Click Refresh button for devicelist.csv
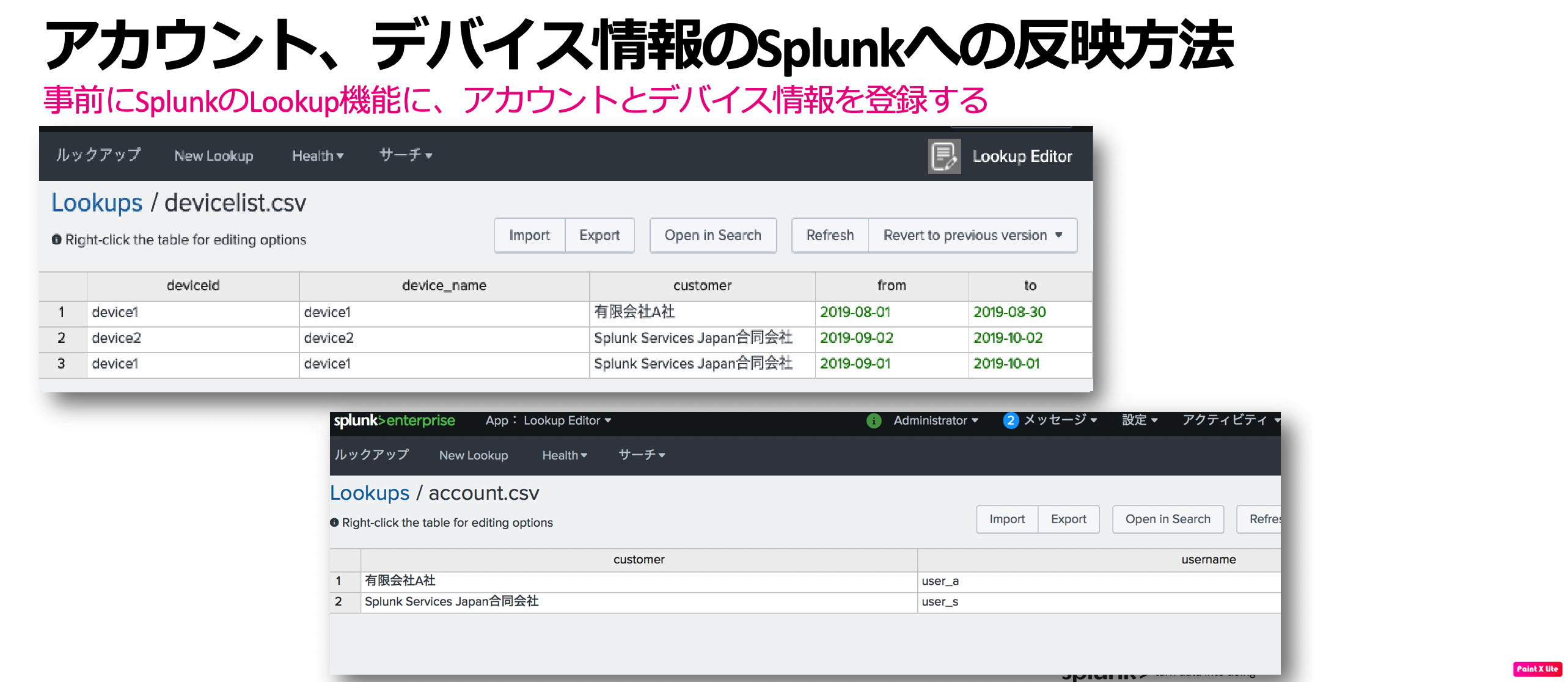This screenshot has height=682, width=1568. (830, 235)
